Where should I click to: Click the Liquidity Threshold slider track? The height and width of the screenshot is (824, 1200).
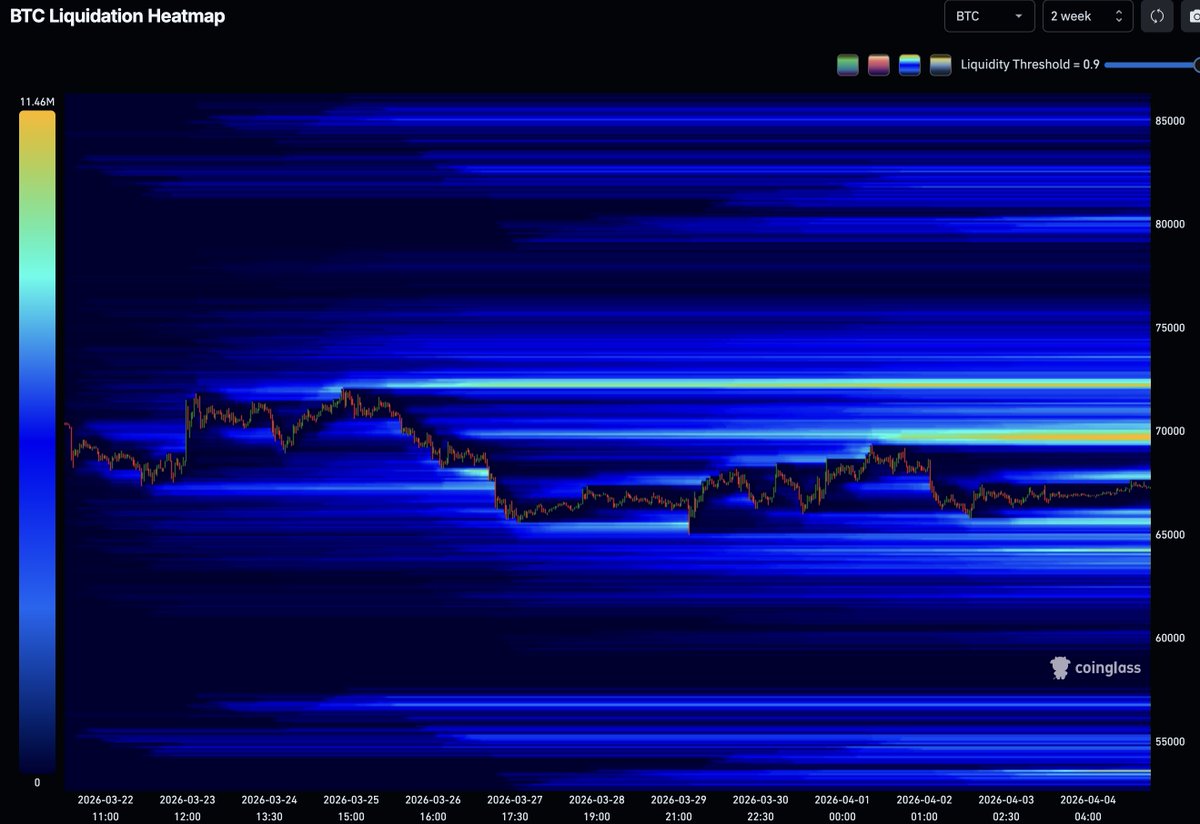tap(1152, 65)
